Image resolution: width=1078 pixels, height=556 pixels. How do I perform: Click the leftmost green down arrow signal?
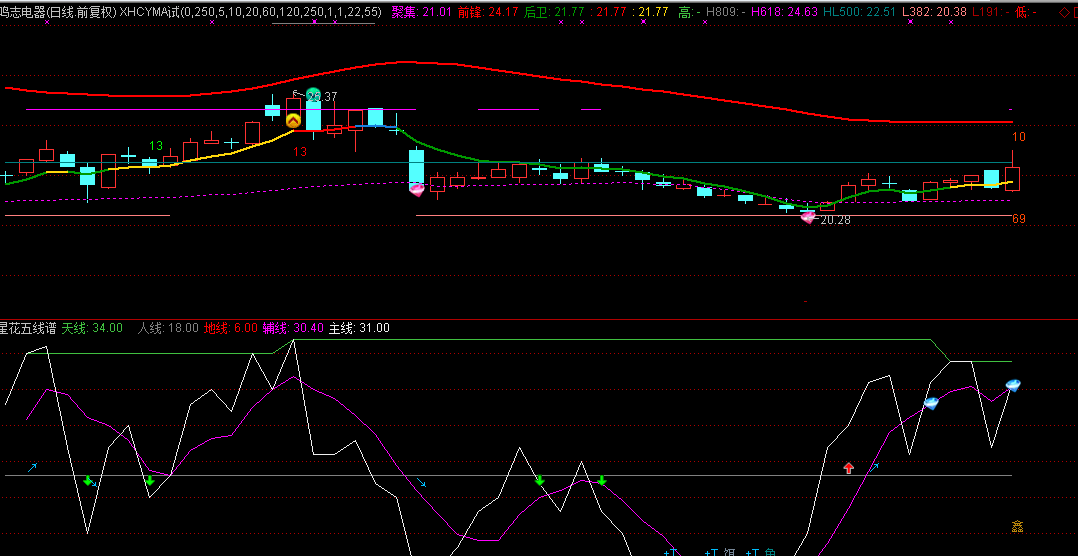click(88, 480)
